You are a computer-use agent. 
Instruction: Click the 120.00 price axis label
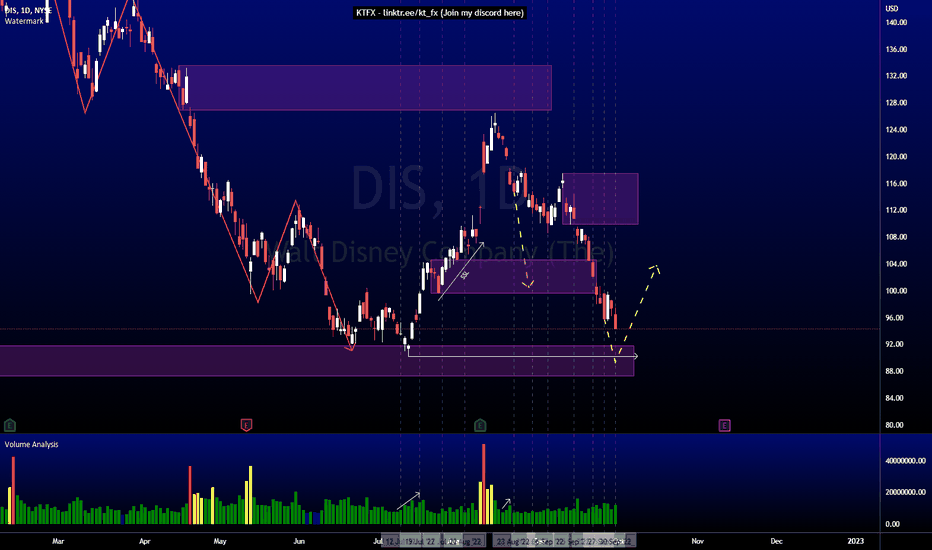[896, 157]
